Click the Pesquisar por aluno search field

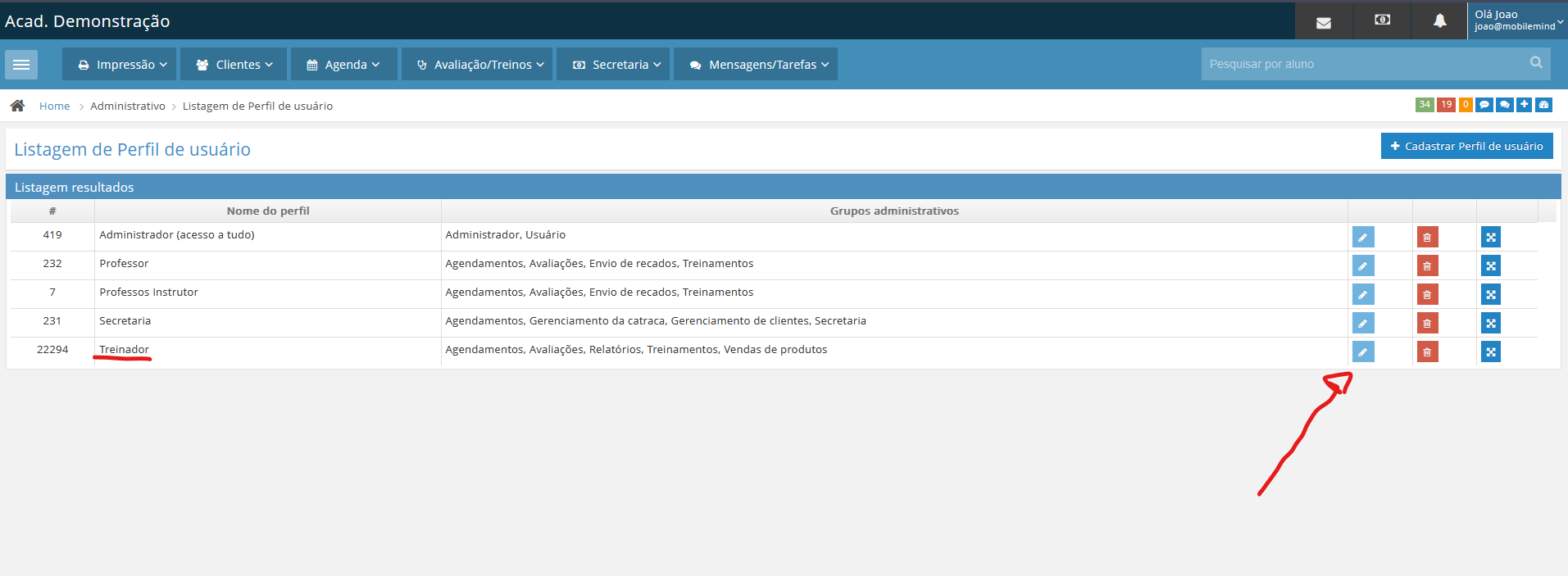tap(1361, 64)
